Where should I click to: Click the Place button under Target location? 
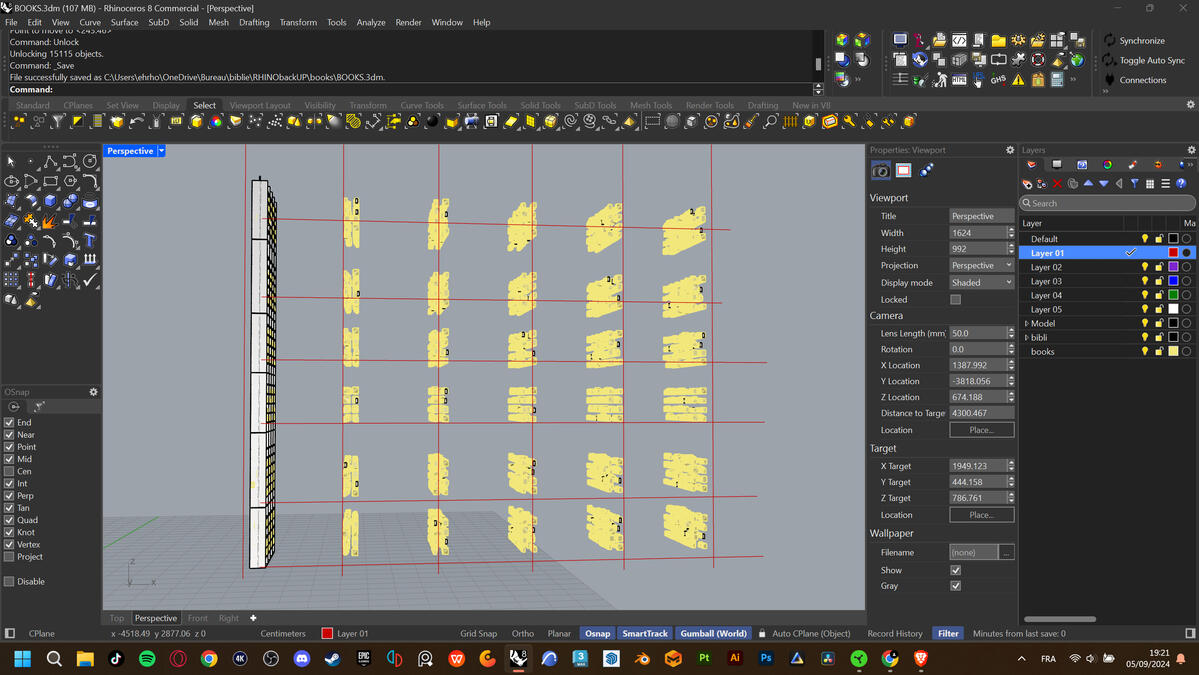click(x=981, y=515)
